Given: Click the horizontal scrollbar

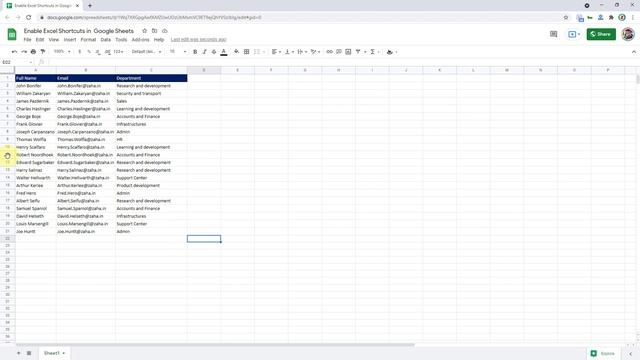Looking at the screenshot, I should [215, 345].
